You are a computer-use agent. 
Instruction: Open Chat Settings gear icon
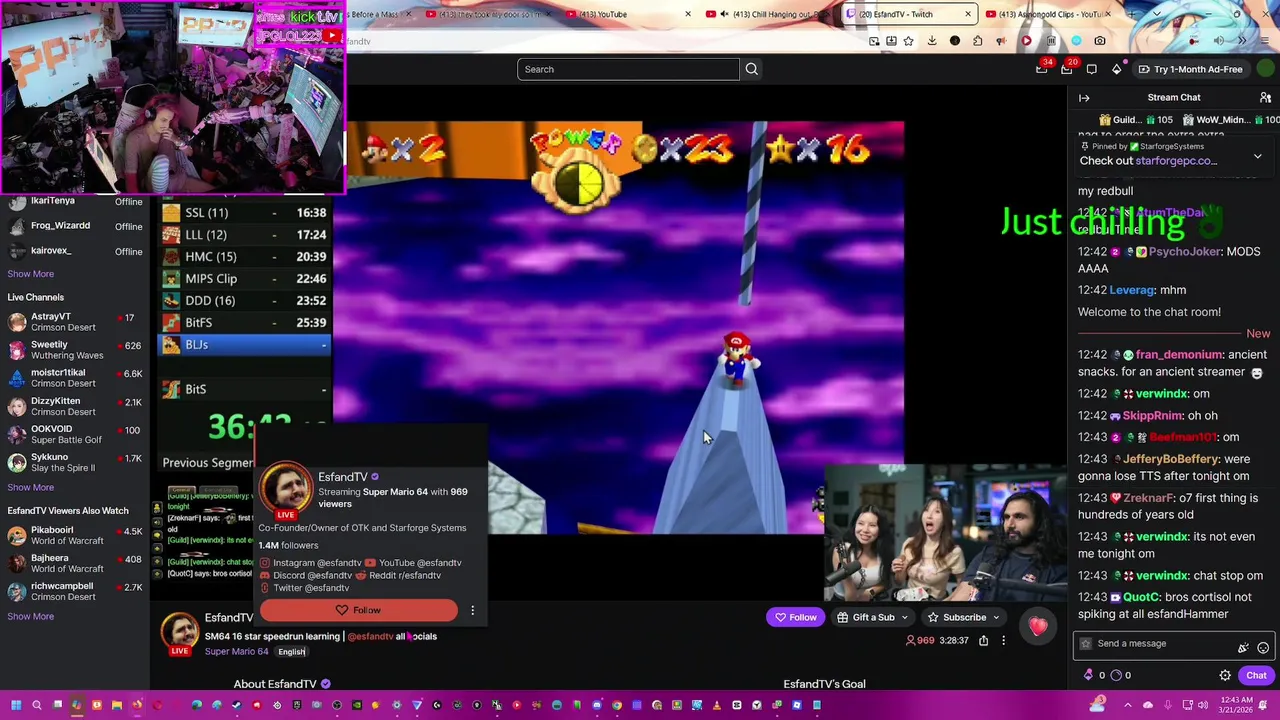(x=1225, y=676)
